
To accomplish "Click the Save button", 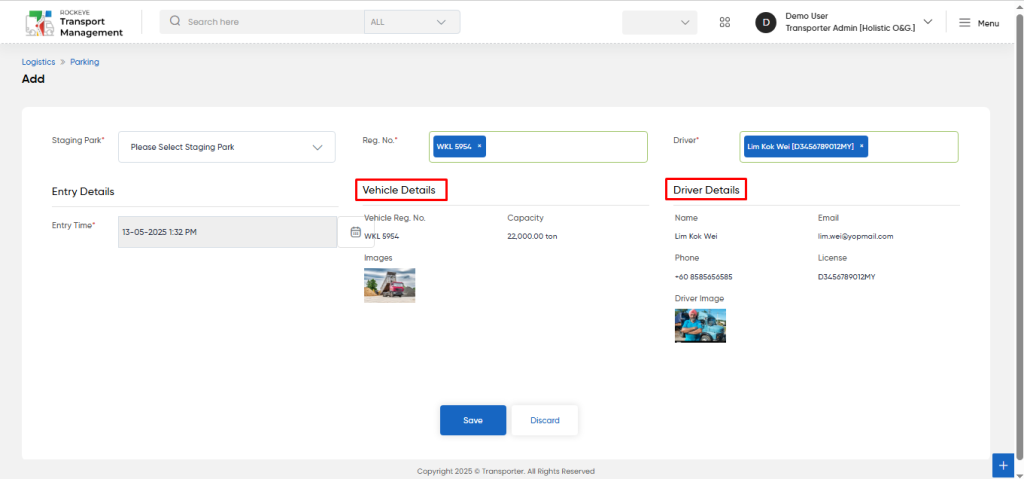I will click(473, 420).
